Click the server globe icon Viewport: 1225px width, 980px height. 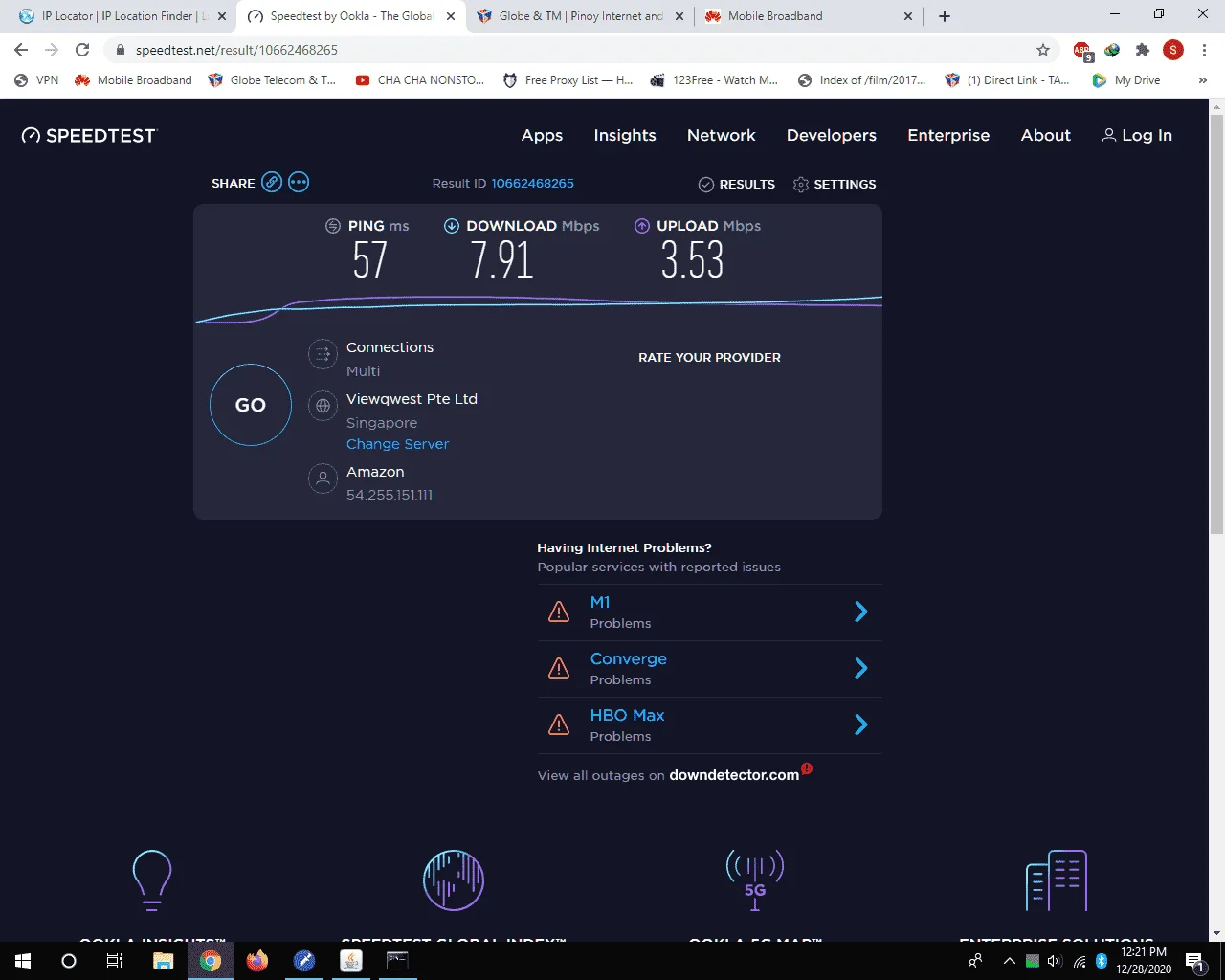(x=323, y=406)
